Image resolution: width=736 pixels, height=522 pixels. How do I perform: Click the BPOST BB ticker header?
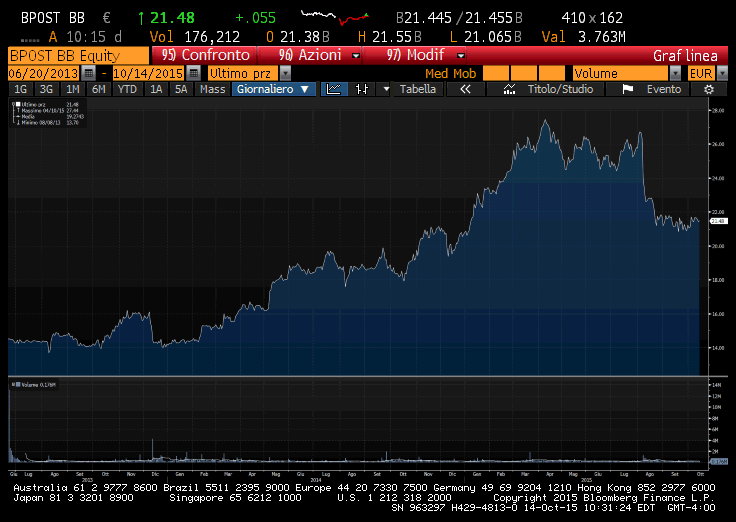coord(53,18)
